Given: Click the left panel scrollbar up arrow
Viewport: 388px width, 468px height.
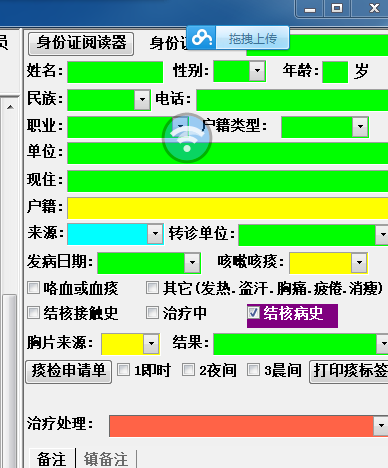Looking at the screenshot, I should pos(10,107).
